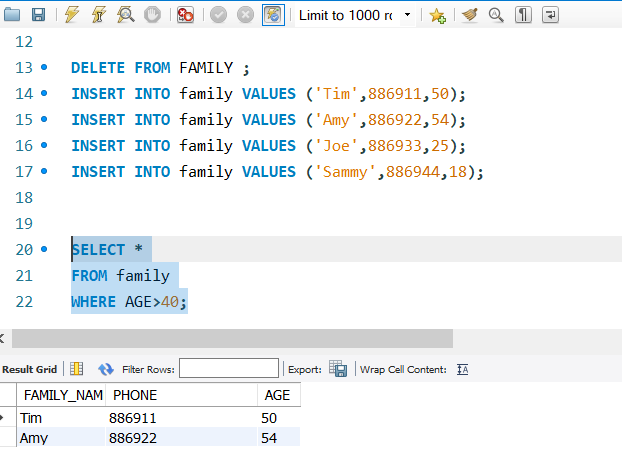Toggle auto-commit mode icon

[x=273, y=15]
